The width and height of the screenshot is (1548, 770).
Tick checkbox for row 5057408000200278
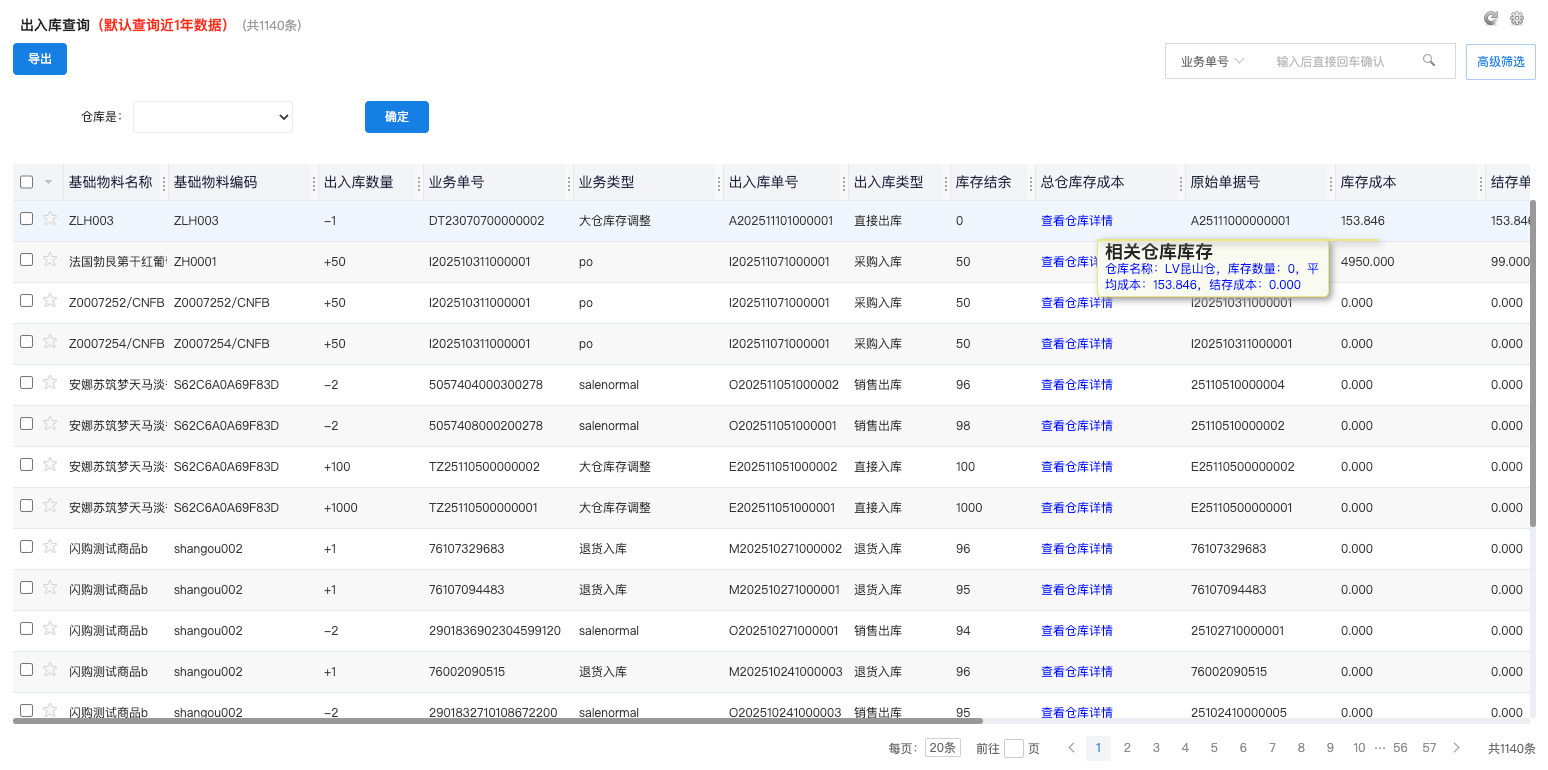point(27,424)
